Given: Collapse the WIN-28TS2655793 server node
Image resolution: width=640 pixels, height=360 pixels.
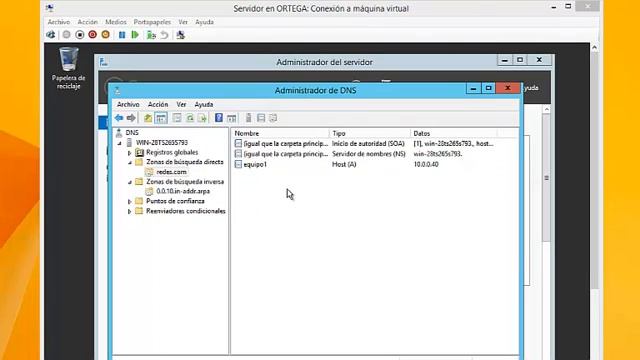Looking at the screenshot, I should 120,143.
